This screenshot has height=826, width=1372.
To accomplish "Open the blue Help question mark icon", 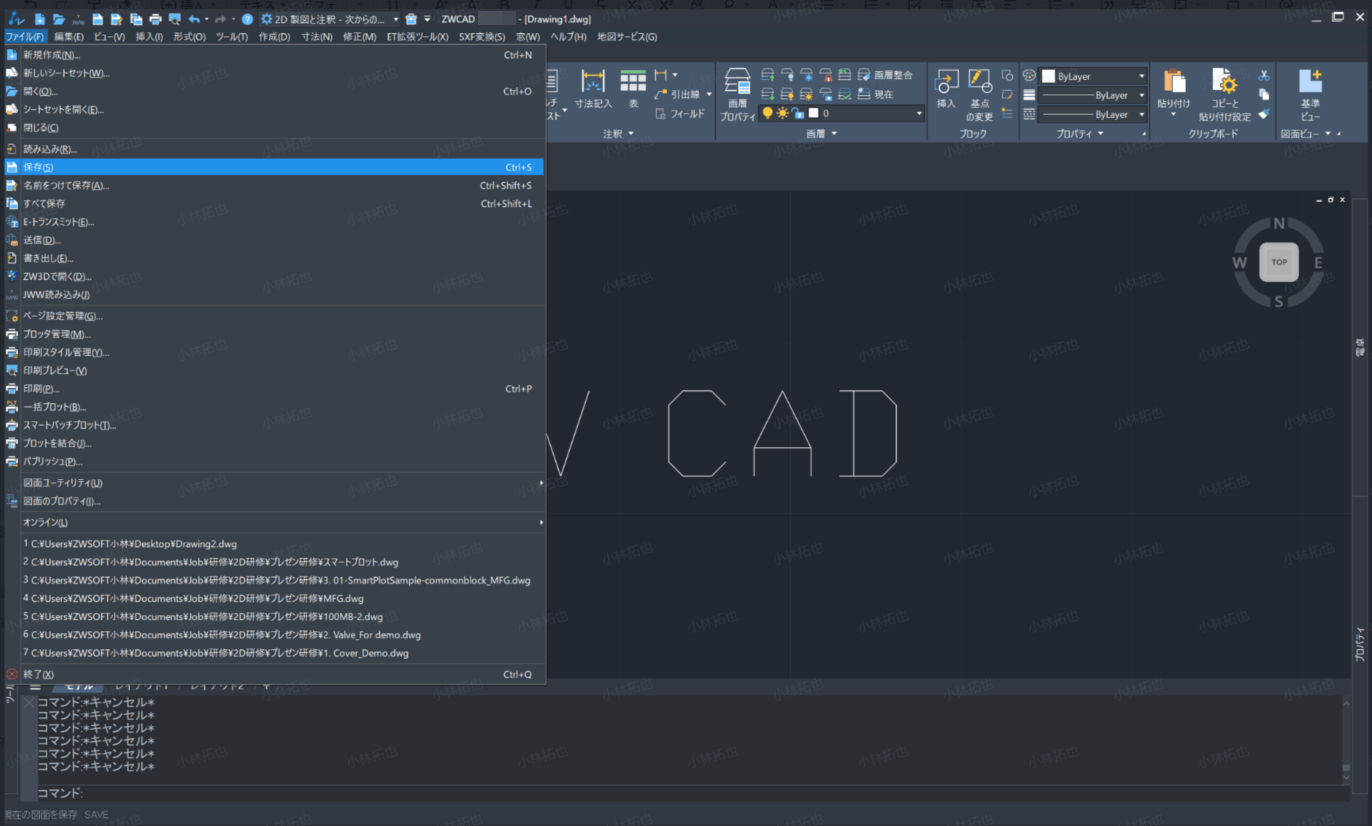I will pyautogui.click(x=247, y=19).
